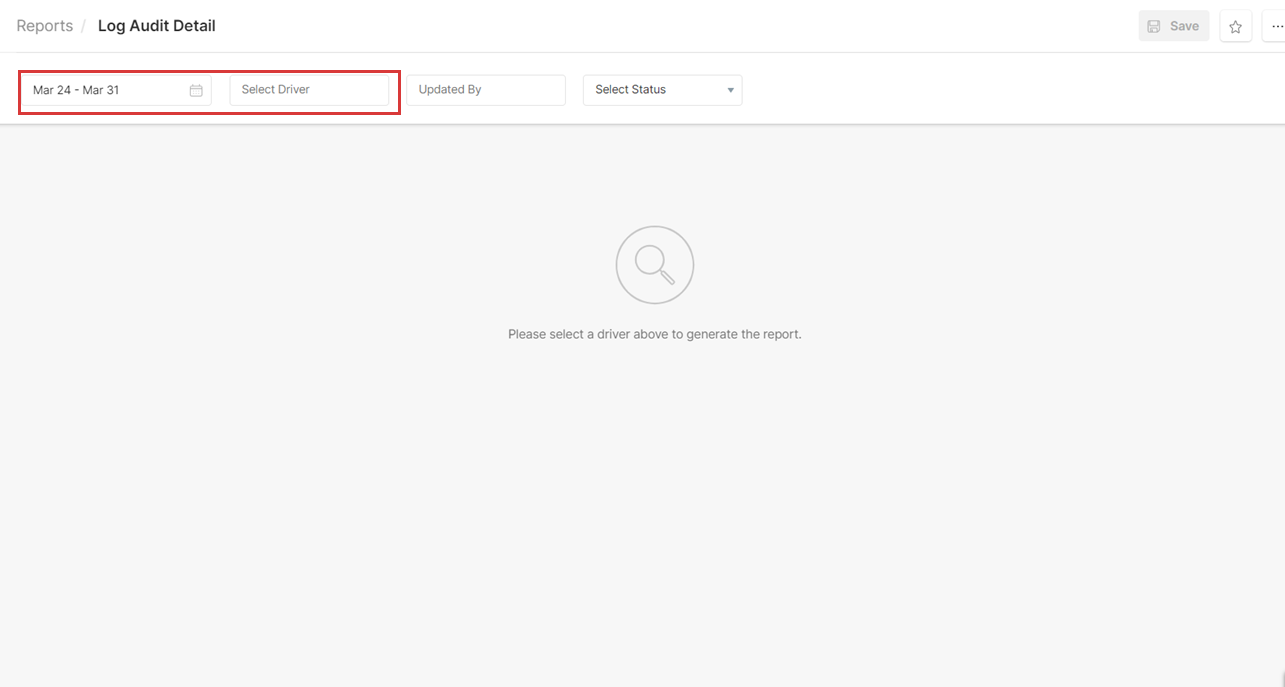The width and height of the screenshot is (1285, 687).
Task: Click the Log Audit Detail title
Action: pyautogui.click(x=157, y=26)
